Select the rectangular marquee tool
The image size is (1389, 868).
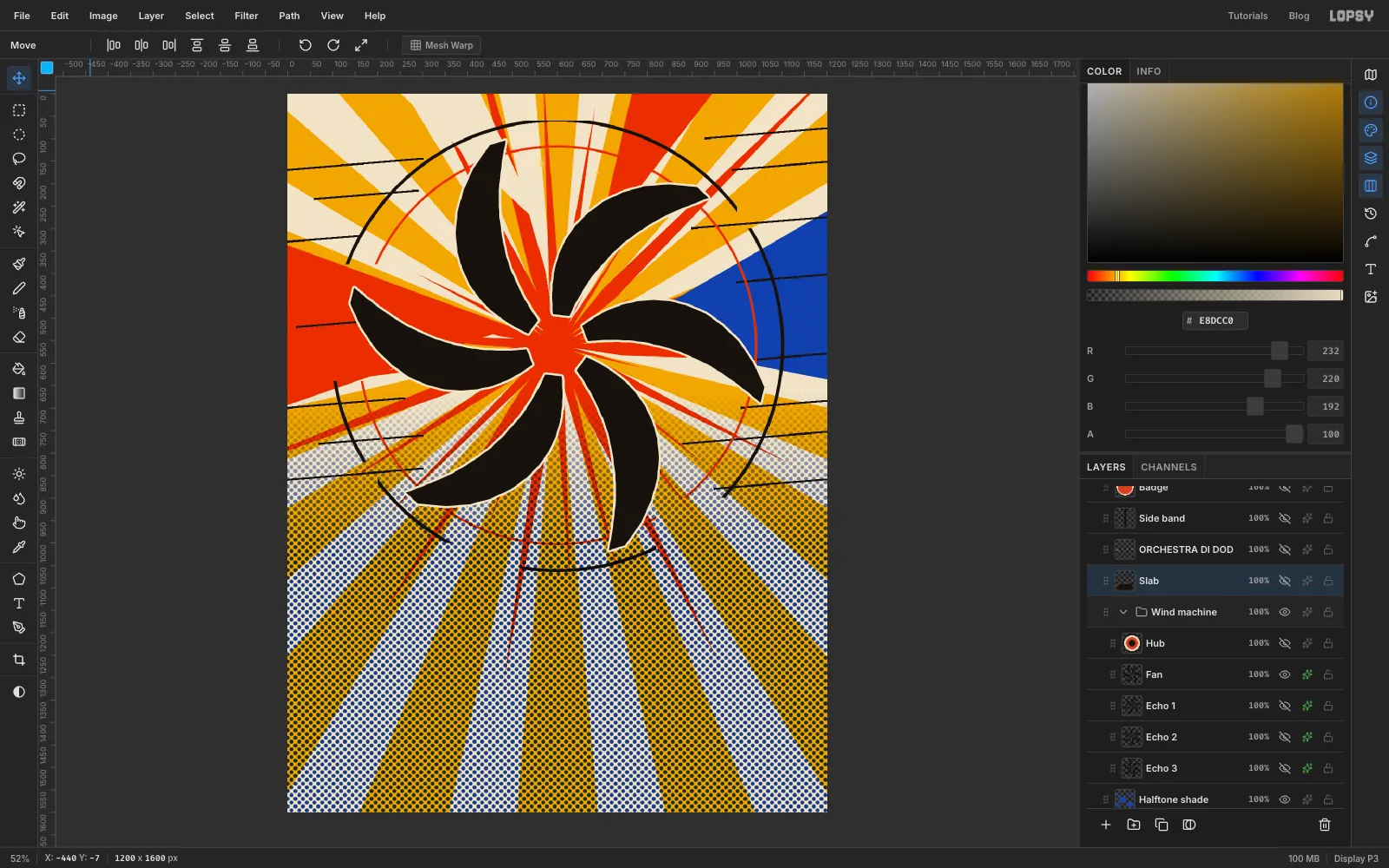pos(19,110)
